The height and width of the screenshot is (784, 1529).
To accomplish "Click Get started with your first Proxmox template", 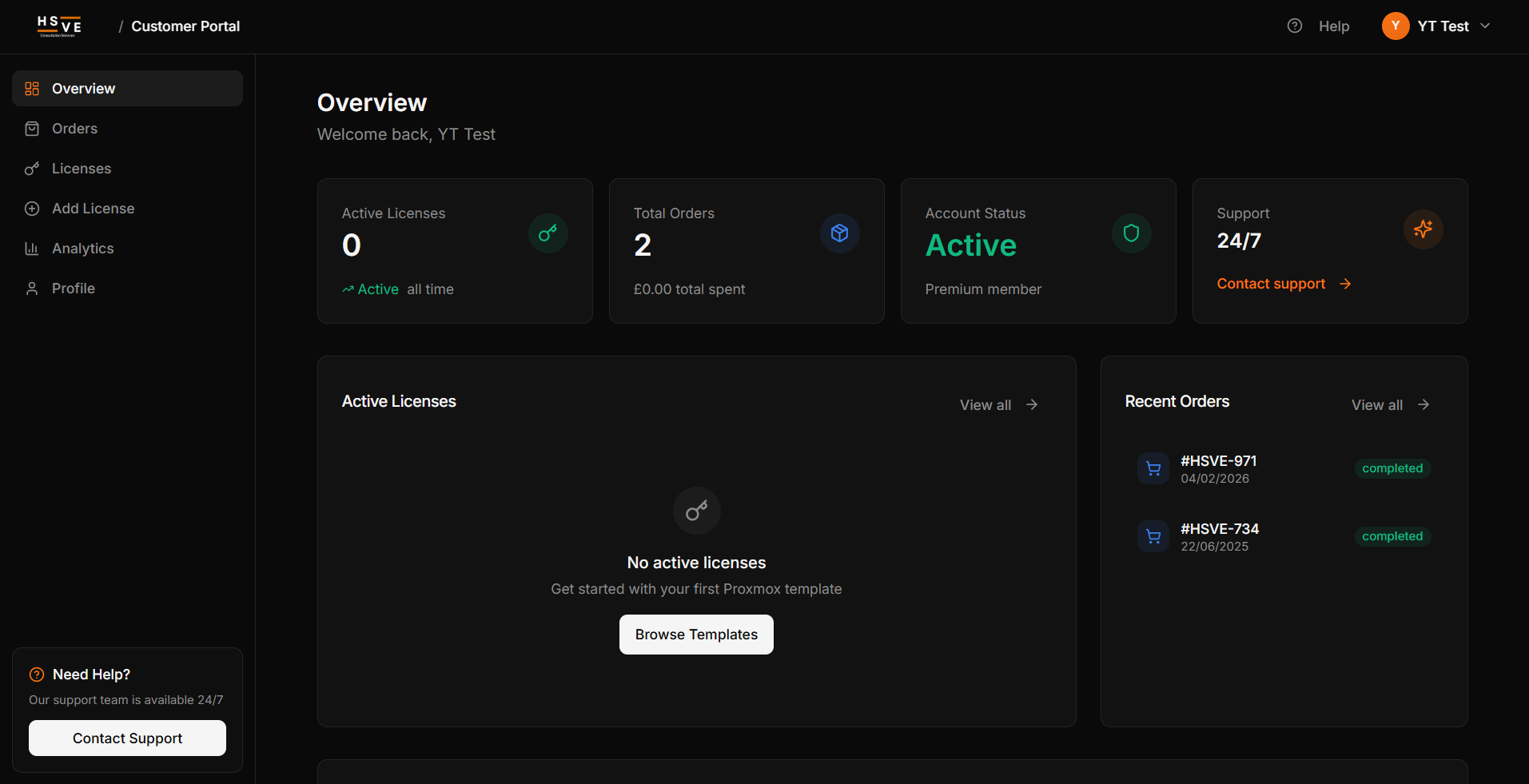I will [696, 589].
